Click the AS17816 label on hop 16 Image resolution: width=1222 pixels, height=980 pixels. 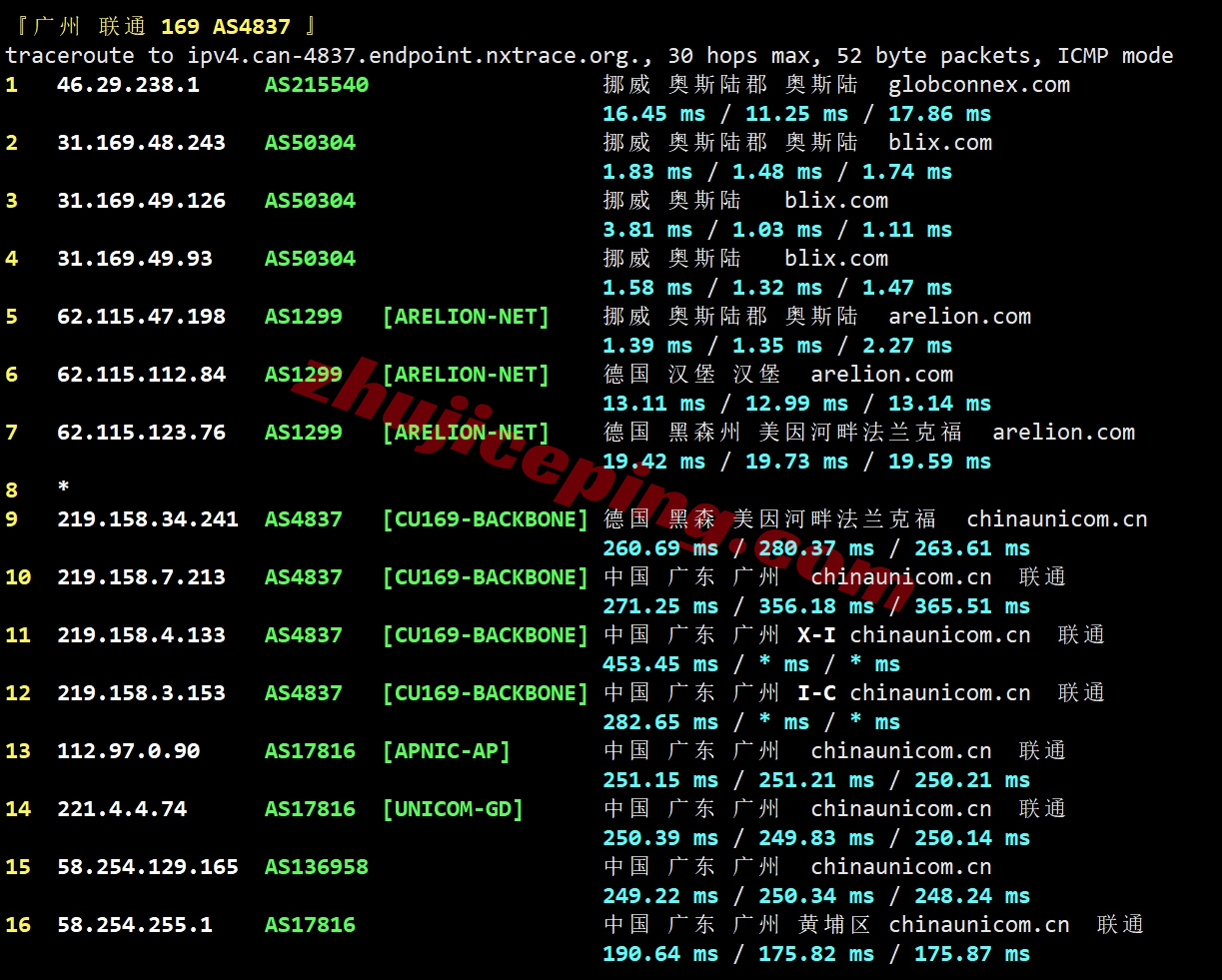(x=310, y=925)
